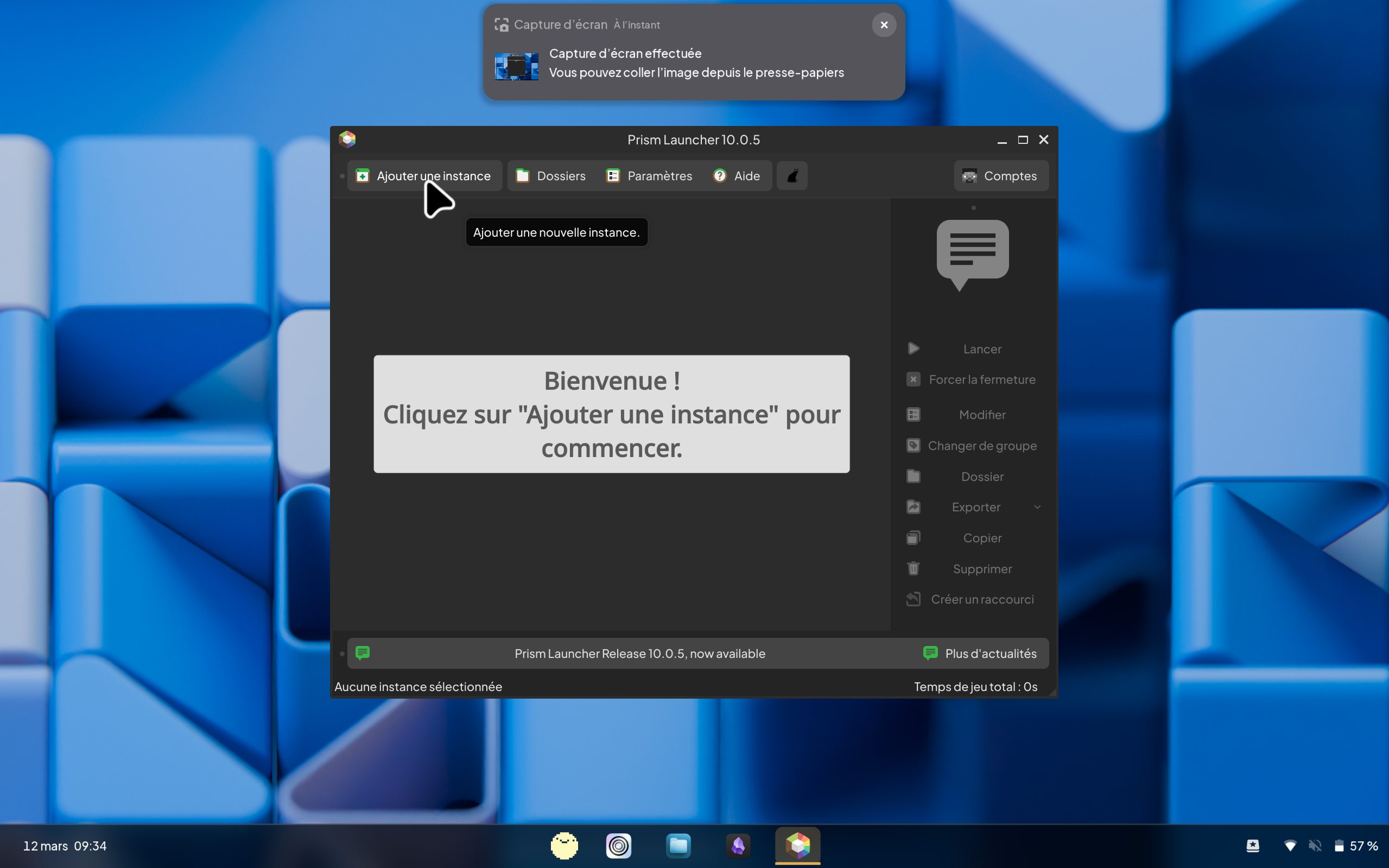This screenshot has height=868, width=1389.
Task: Open Paramètres settings
Action: coord(649,176)
